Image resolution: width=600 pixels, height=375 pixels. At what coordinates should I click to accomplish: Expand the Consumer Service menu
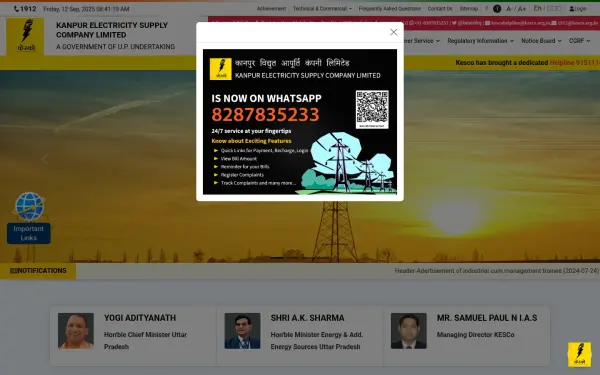tap(422, 41)
